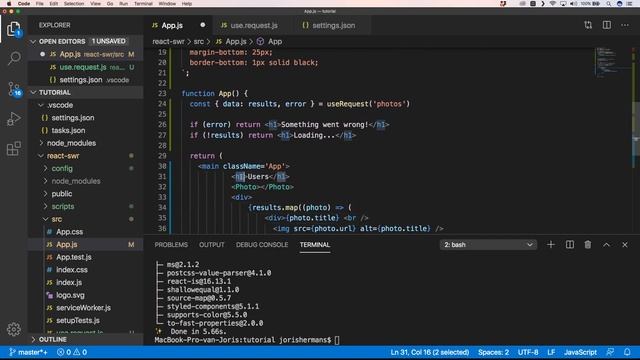Open the Manage gear in activity bar
The width and height of the screenshot is (640, 360).
13,329
